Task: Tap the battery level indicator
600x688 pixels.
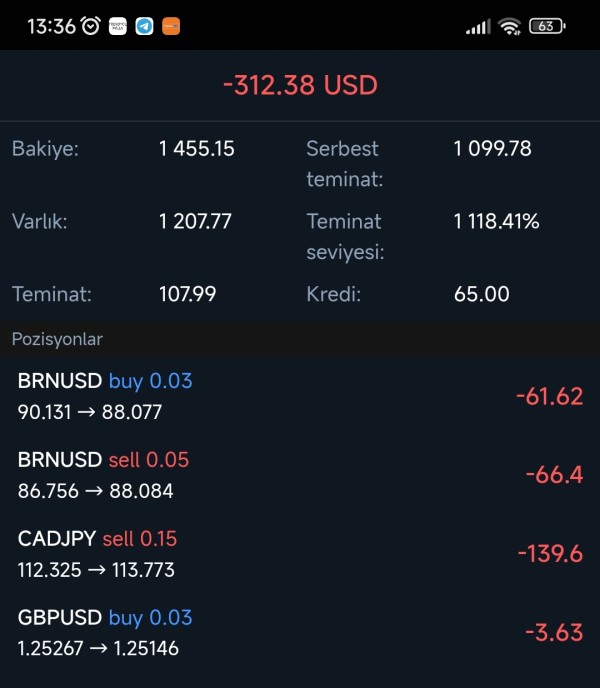Action: [x=547, y=26]
